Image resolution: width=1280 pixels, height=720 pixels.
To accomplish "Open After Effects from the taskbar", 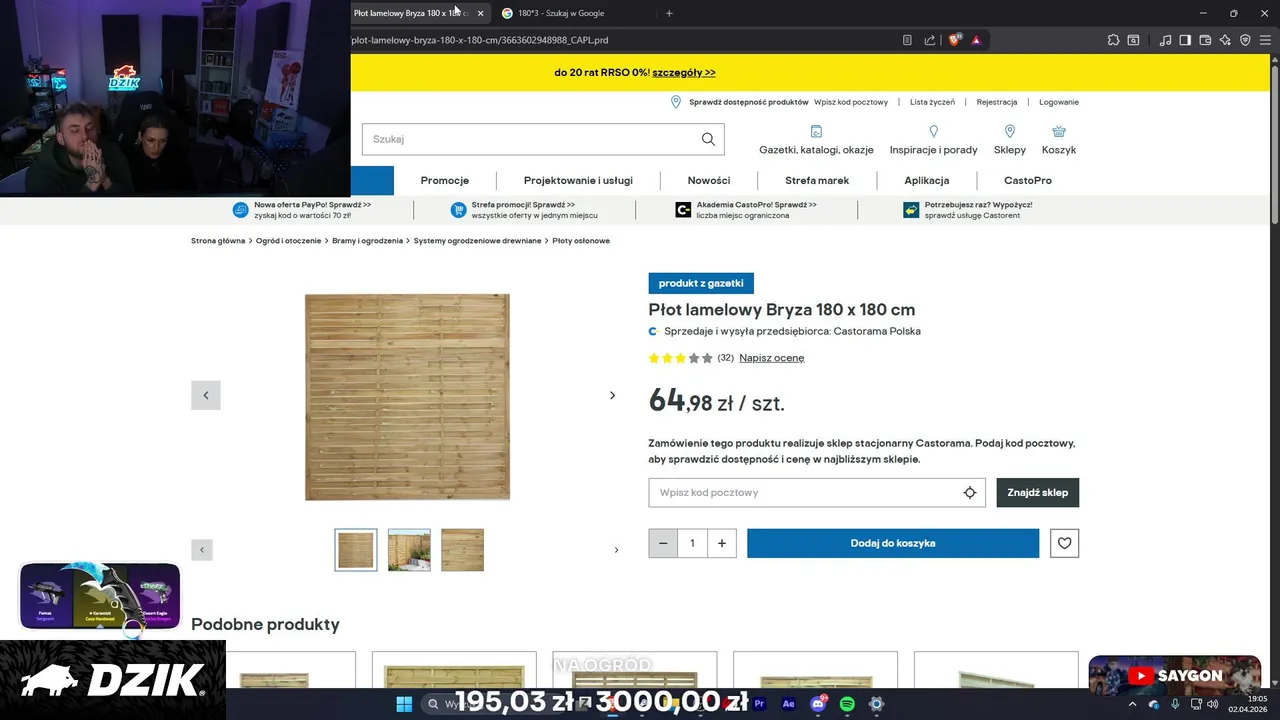I will click(789, 704).
